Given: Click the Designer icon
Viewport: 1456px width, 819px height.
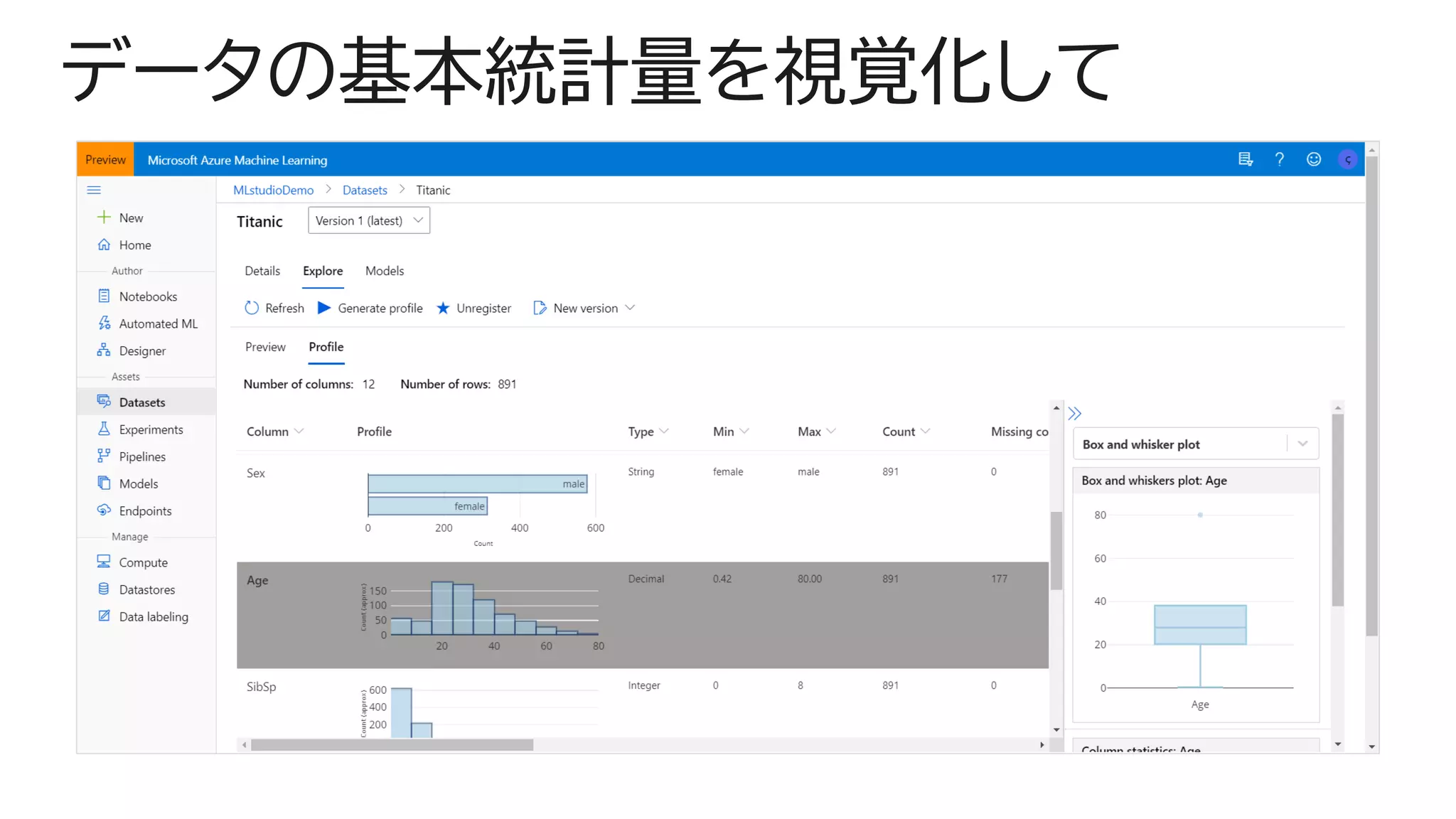Looking at the screenshot, I should coord(104,350).
